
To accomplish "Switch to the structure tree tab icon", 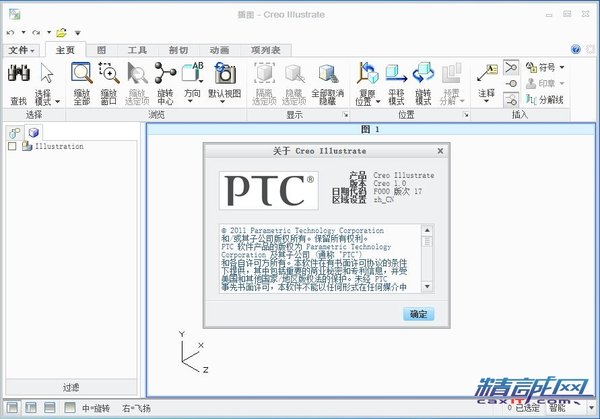I will coord(15,133).
